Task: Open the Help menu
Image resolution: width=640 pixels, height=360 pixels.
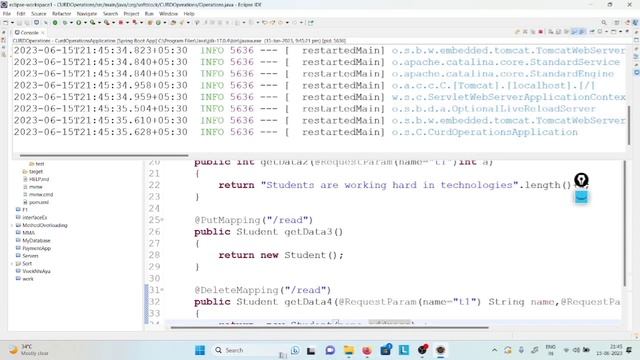Action: pos(189,13)
